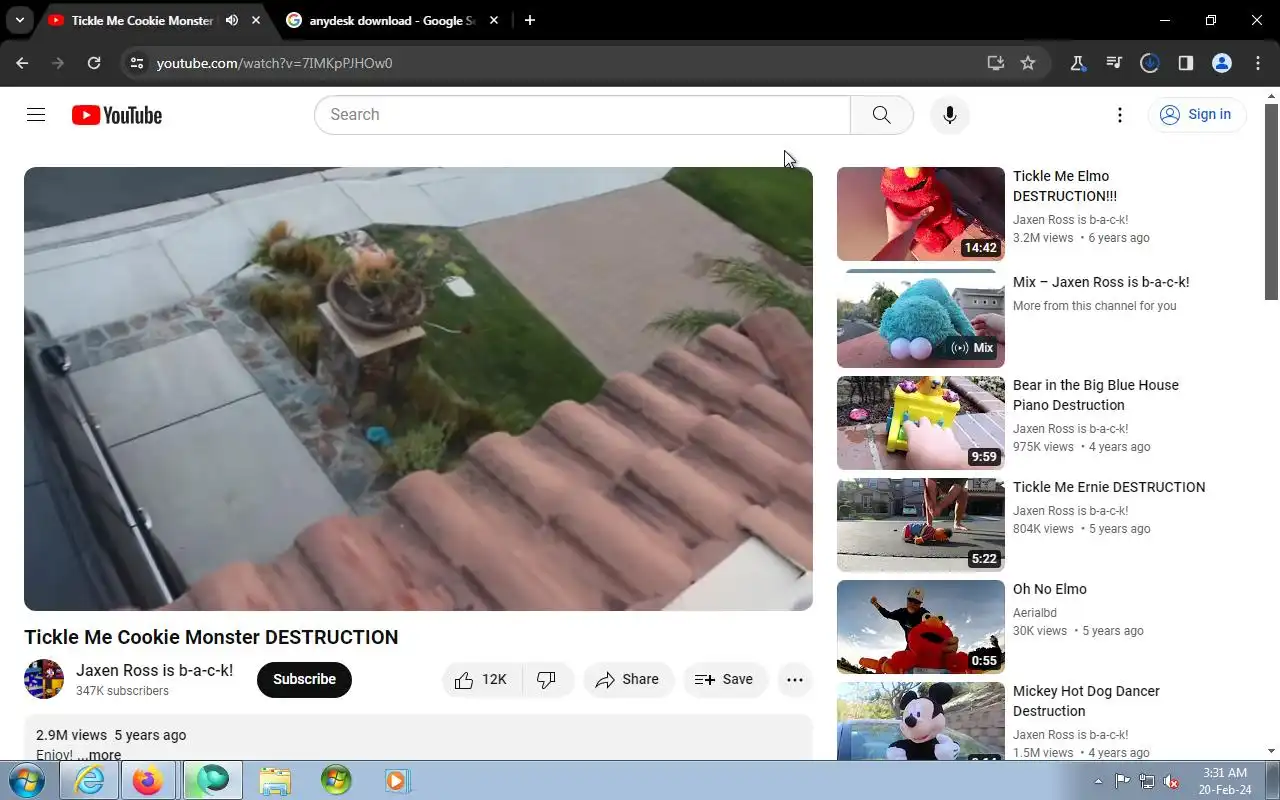This screenshot has height=800, width=1280.
Task: Close the Tickle Me Cookie Monster tab
Action: [256, 20]
